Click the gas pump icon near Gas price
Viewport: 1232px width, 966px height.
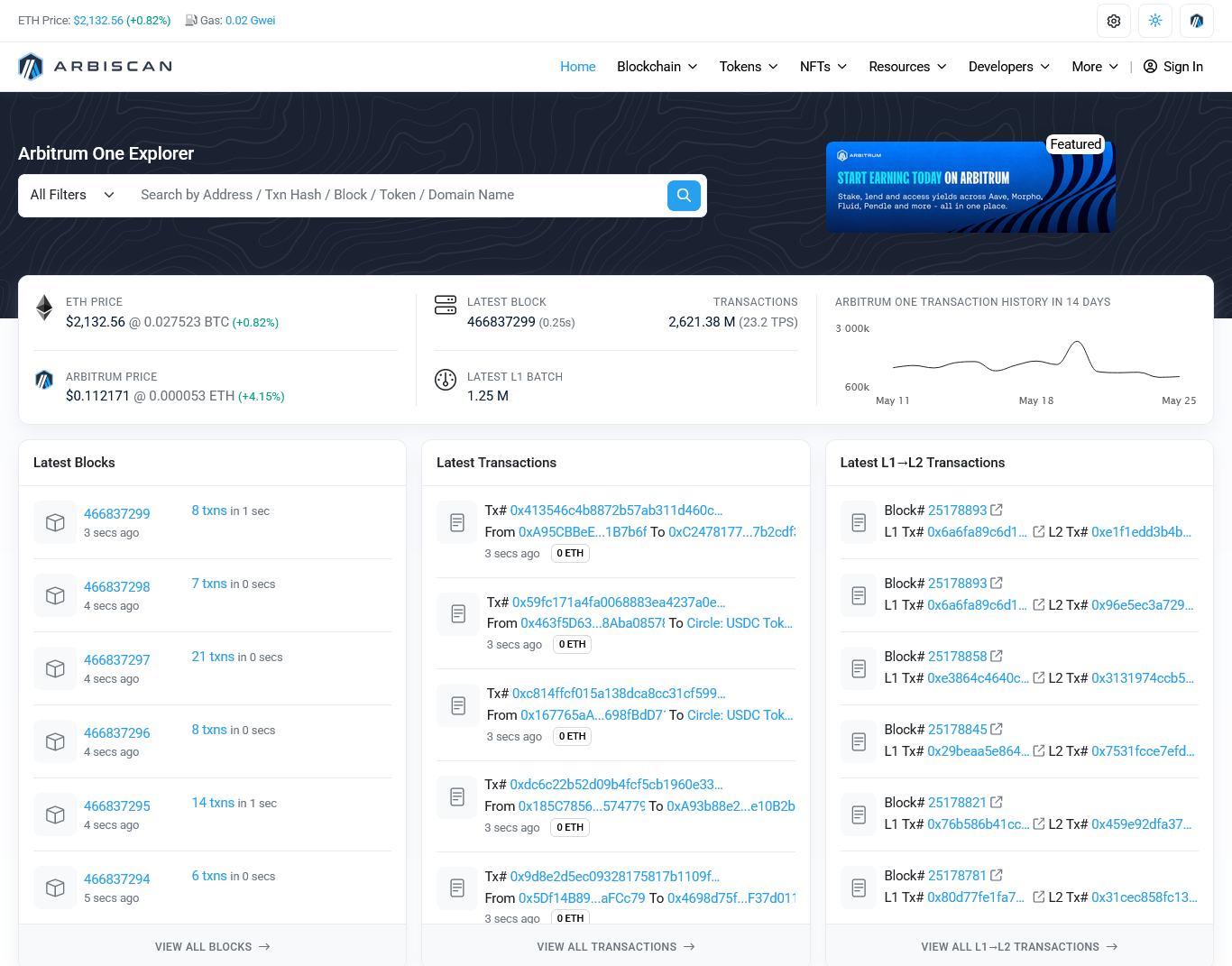pos(191,20)
